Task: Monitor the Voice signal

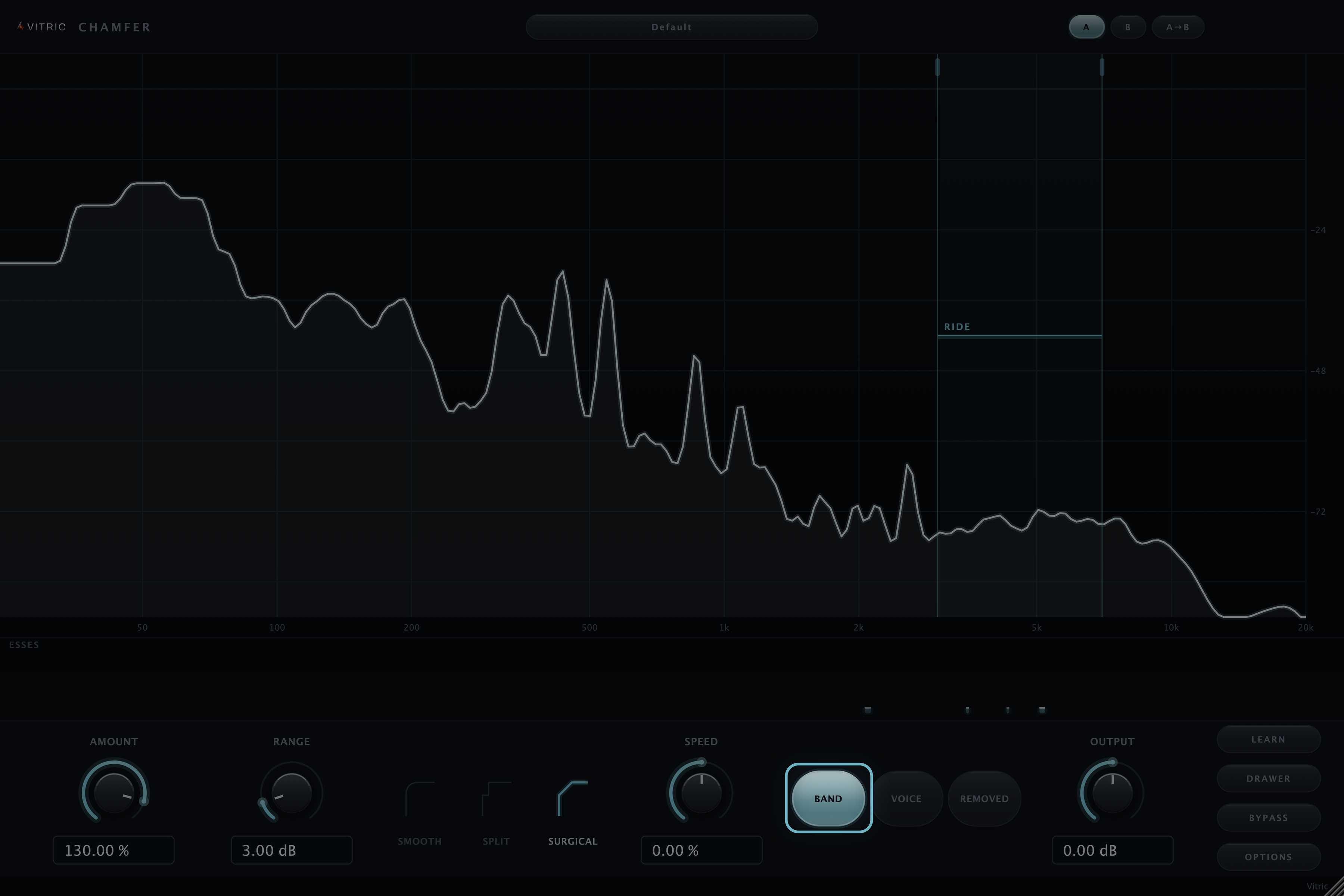Action: click(906, 798)
